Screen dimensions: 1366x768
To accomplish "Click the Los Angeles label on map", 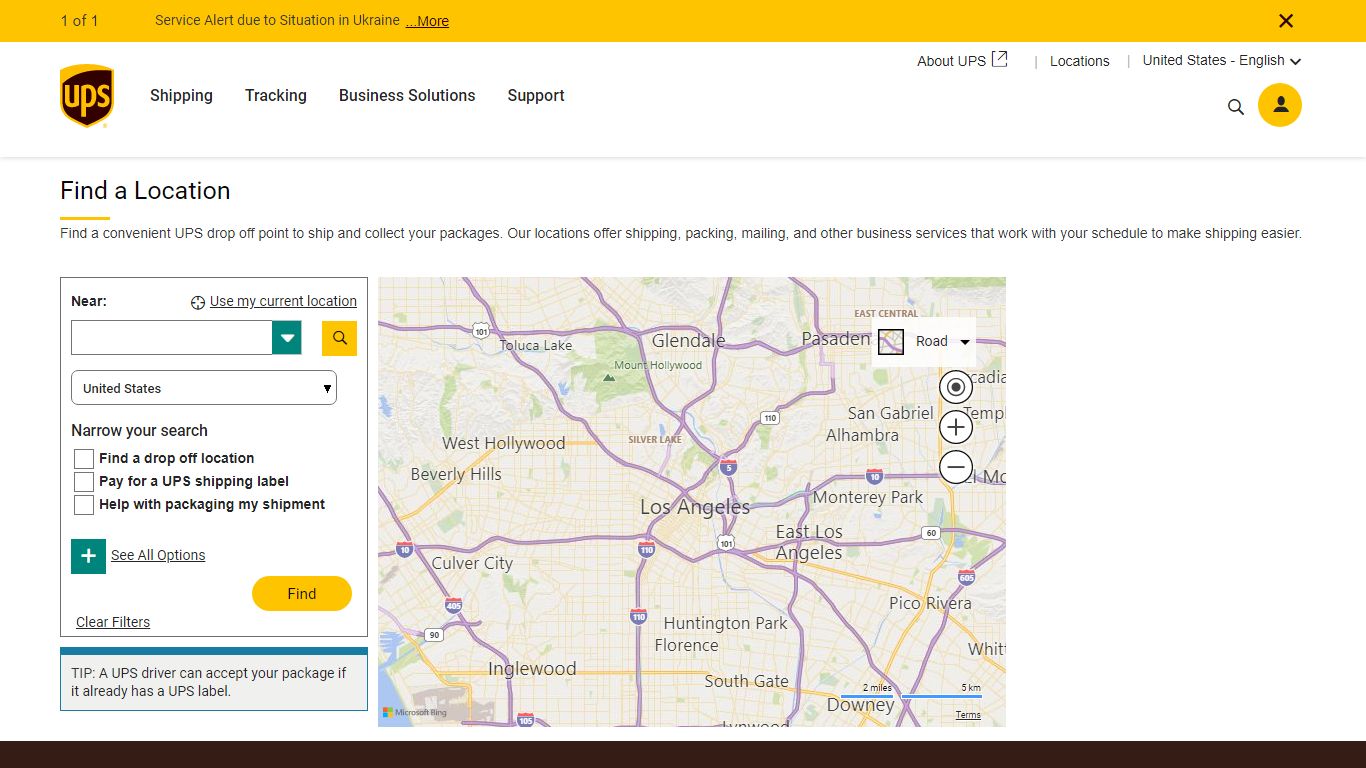I will coord(695,507).
